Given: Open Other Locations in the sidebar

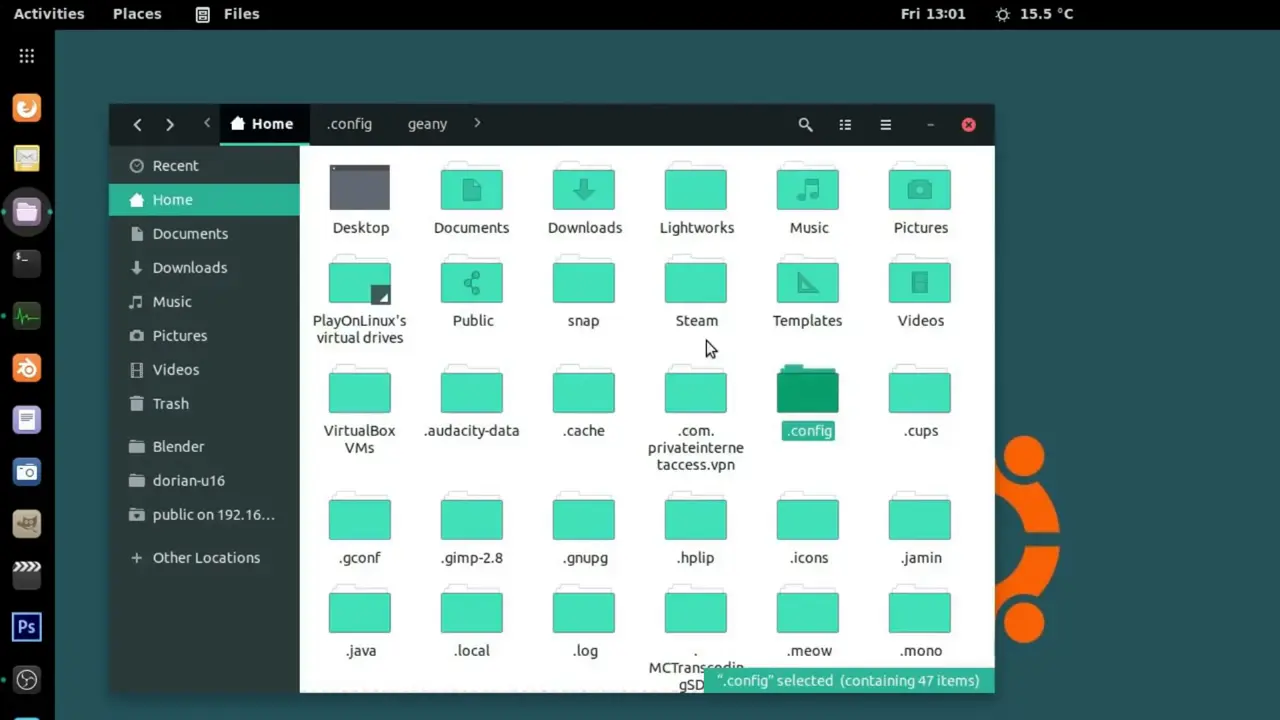Looking at the screenshot, I should (x=204, y=558).
